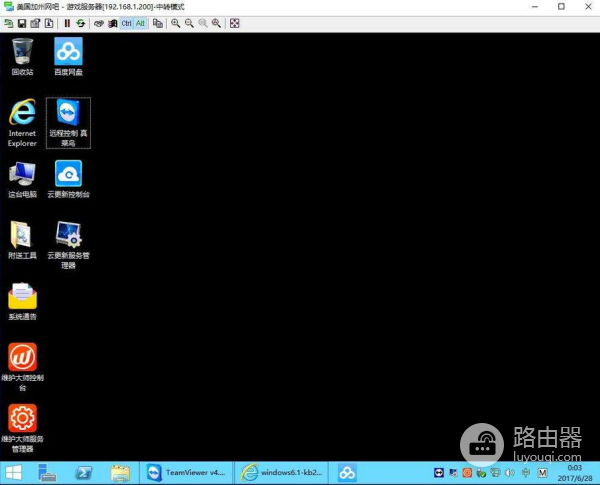This screenshot has width=600, height=485.
Task: Select the 回收站 recycle bin icon
Action: tap(22, 52)
